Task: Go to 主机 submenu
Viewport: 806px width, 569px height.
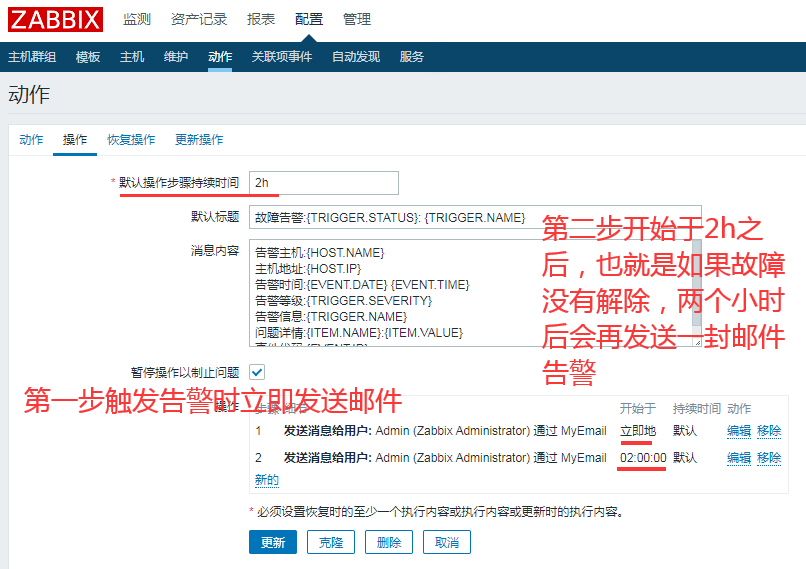Action: click(x=132, y=57)
